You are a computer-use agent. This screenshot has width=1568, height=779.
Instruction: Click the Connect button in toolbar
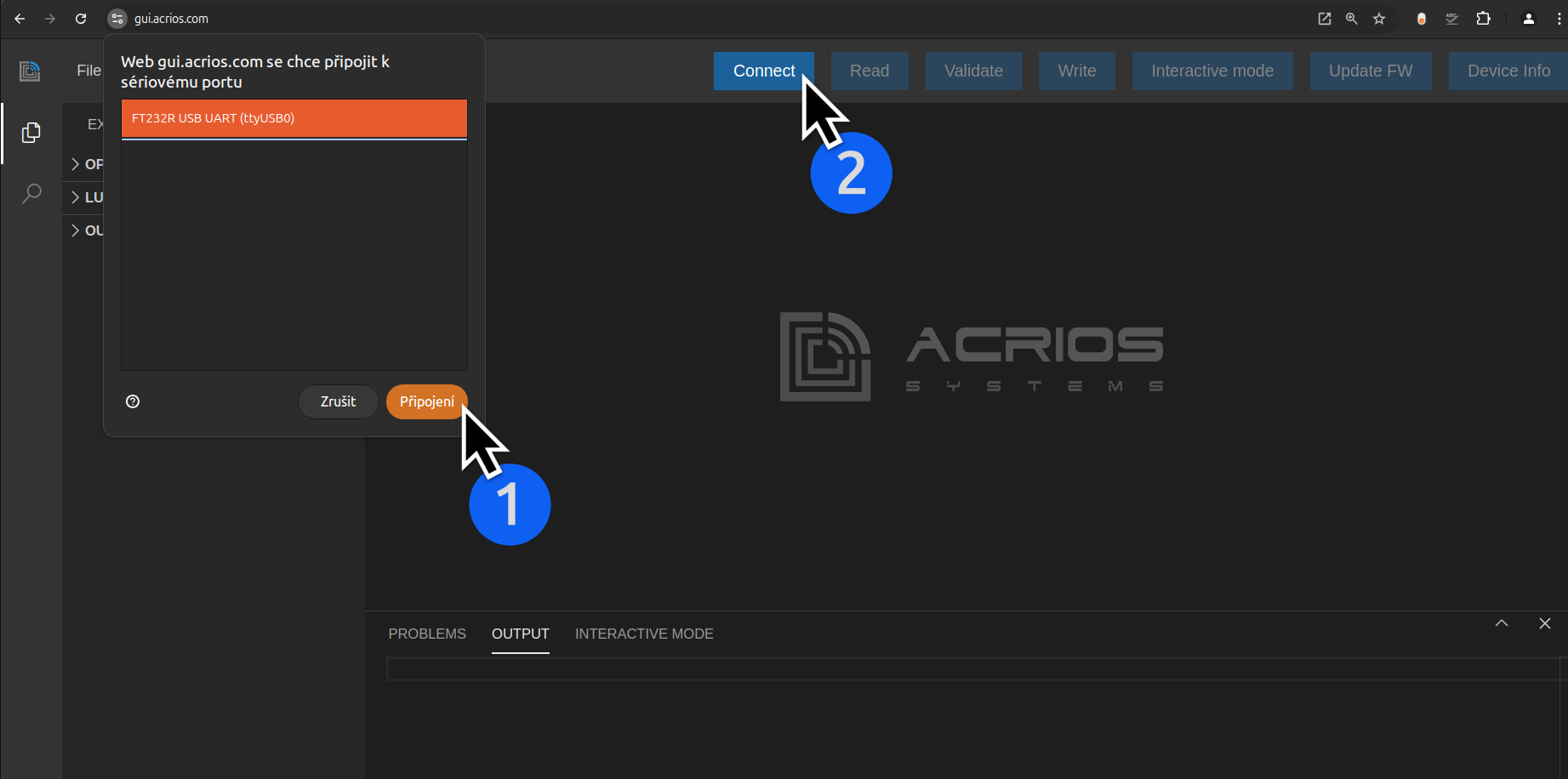click(x=763, y=71)
